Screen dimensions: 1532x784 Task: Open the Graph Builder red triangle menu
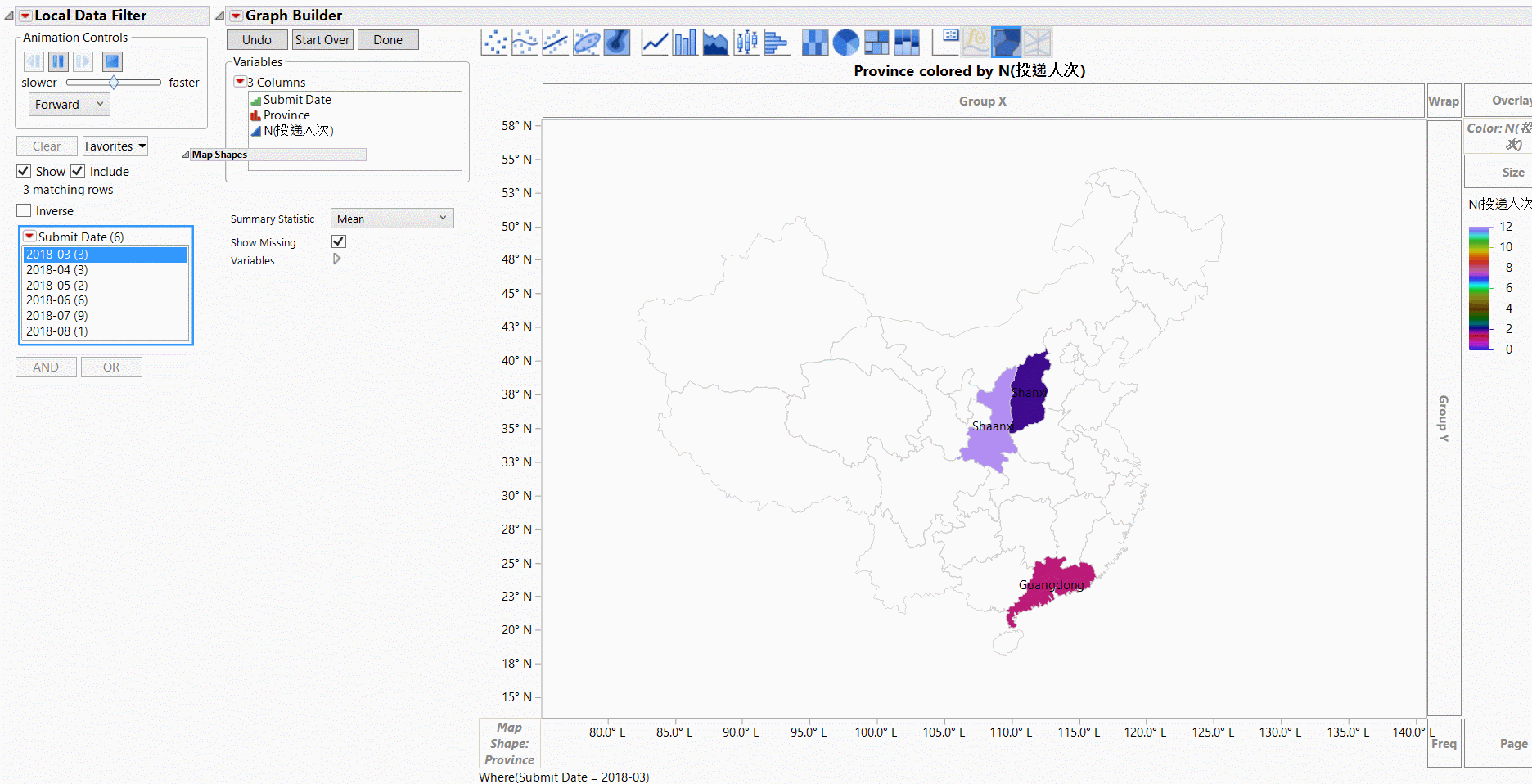click(236, 16)
